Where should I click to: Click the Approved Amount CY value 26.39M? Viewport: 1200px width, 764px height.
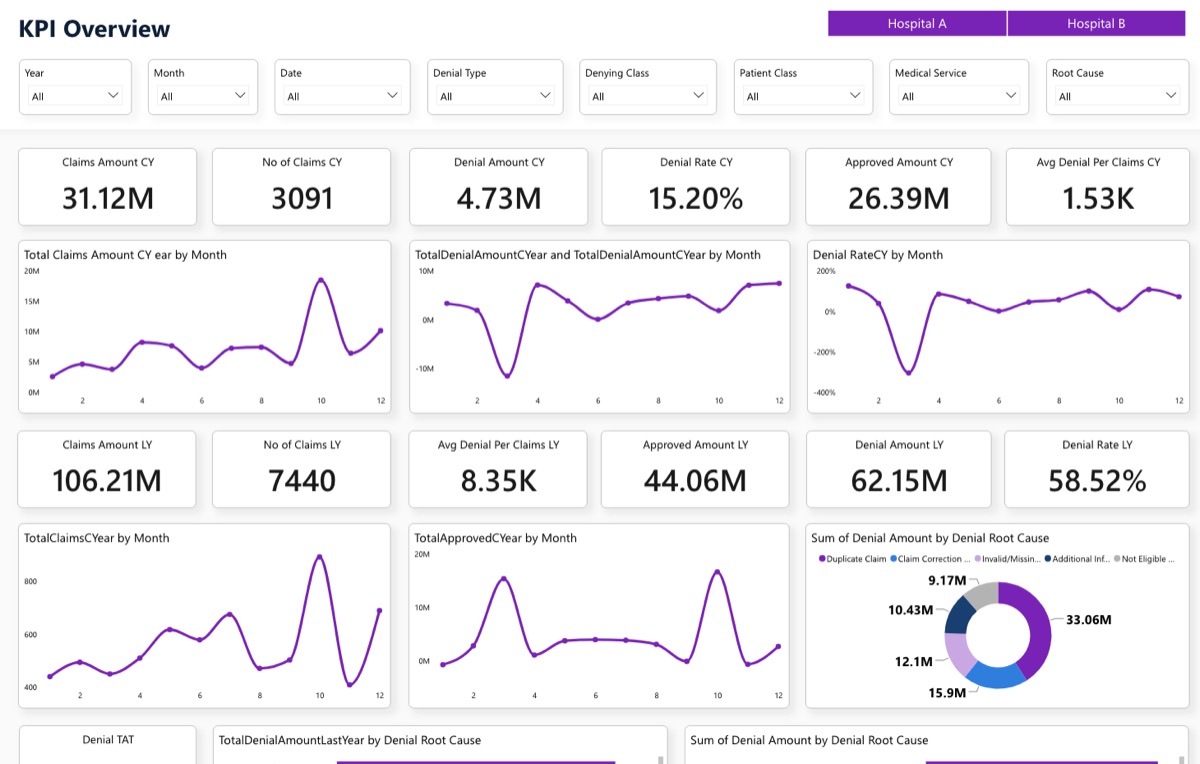[899, 199]
